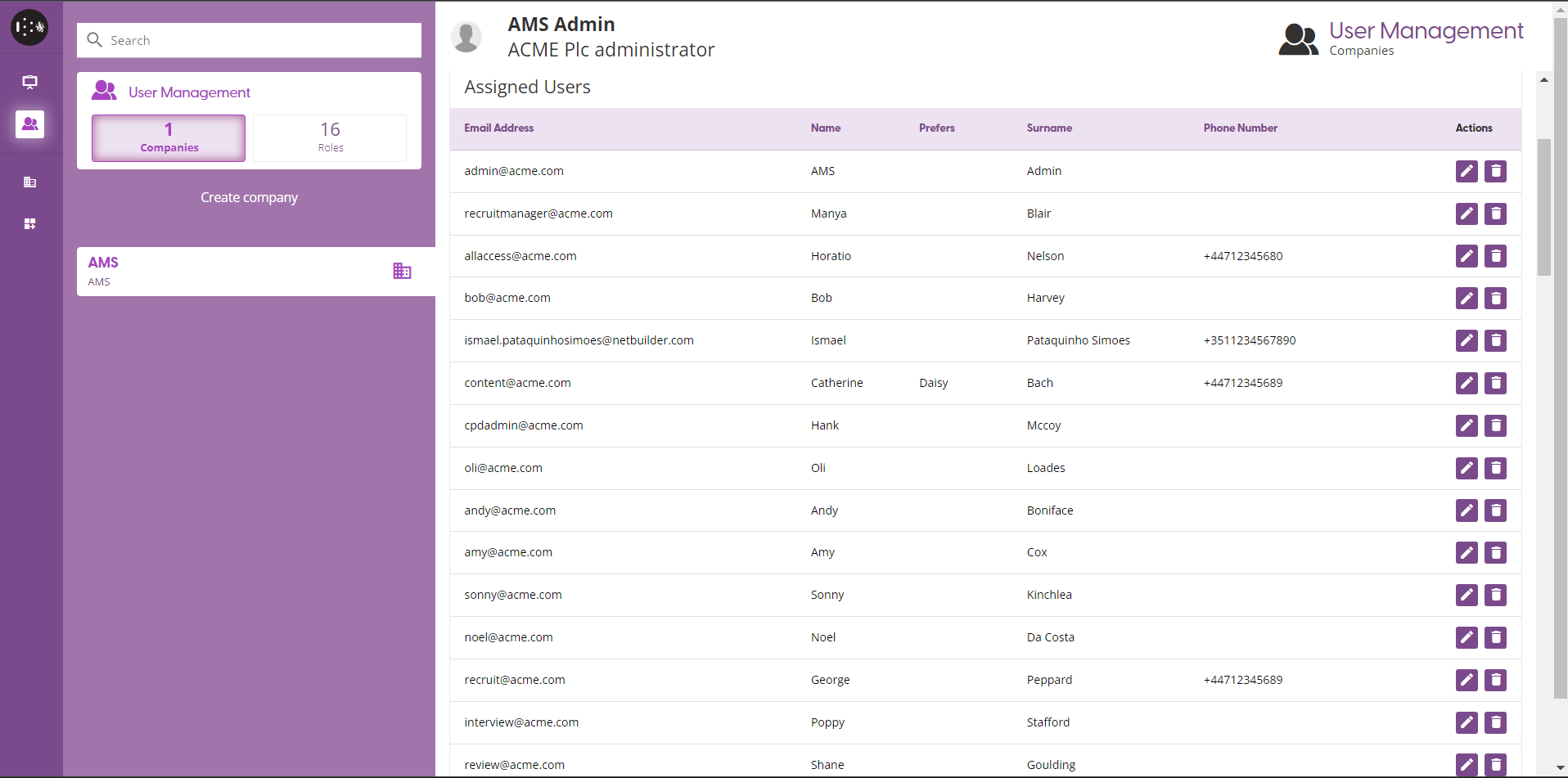Click the app logo at top left
1568x778 pixels.
point(29,27)
